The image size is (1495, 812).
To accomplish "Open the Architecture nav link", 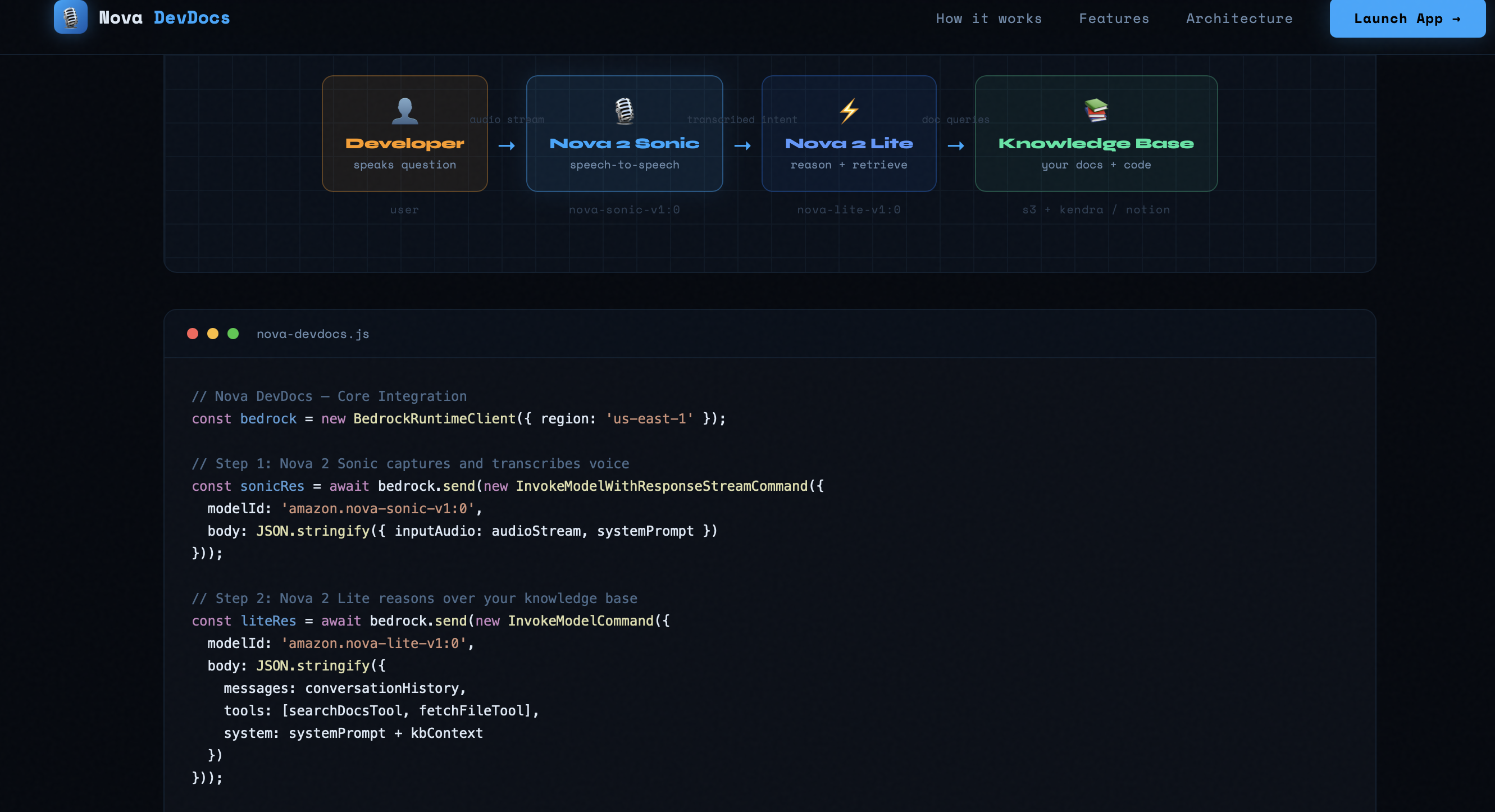I will 1239,19.
